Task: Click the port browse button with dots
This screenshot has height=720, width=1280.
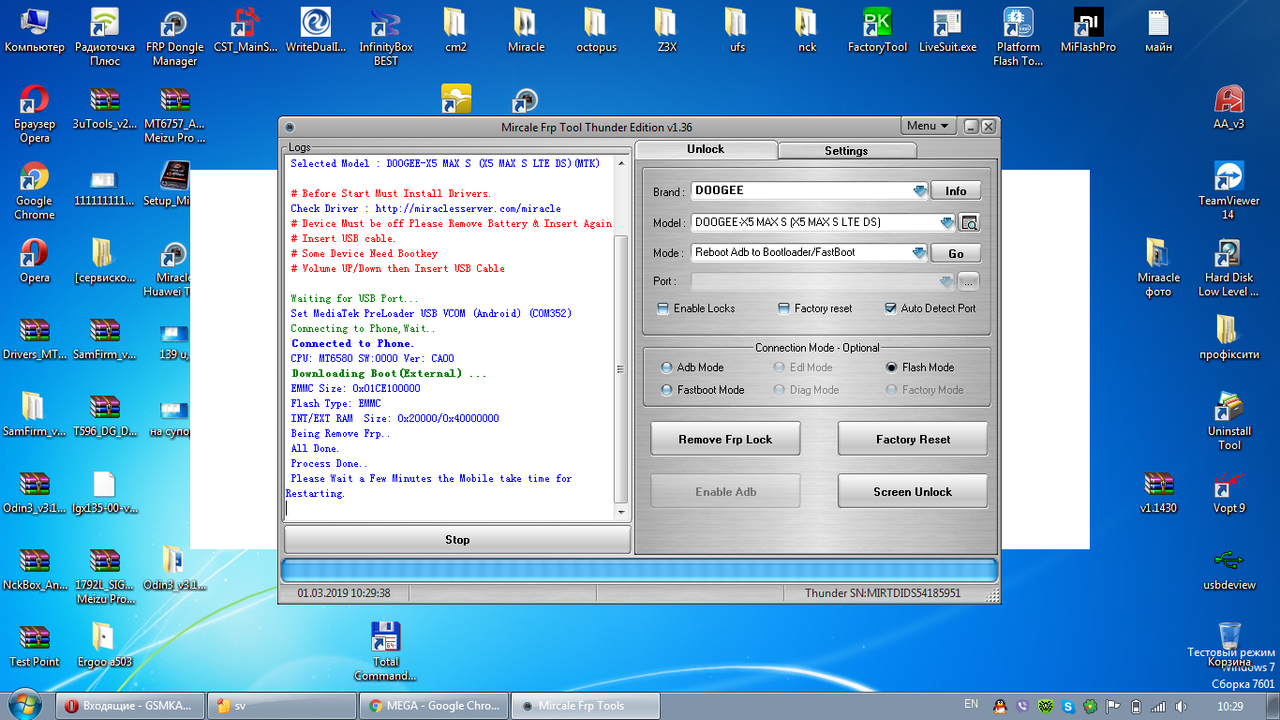Action: pos(968,281)
